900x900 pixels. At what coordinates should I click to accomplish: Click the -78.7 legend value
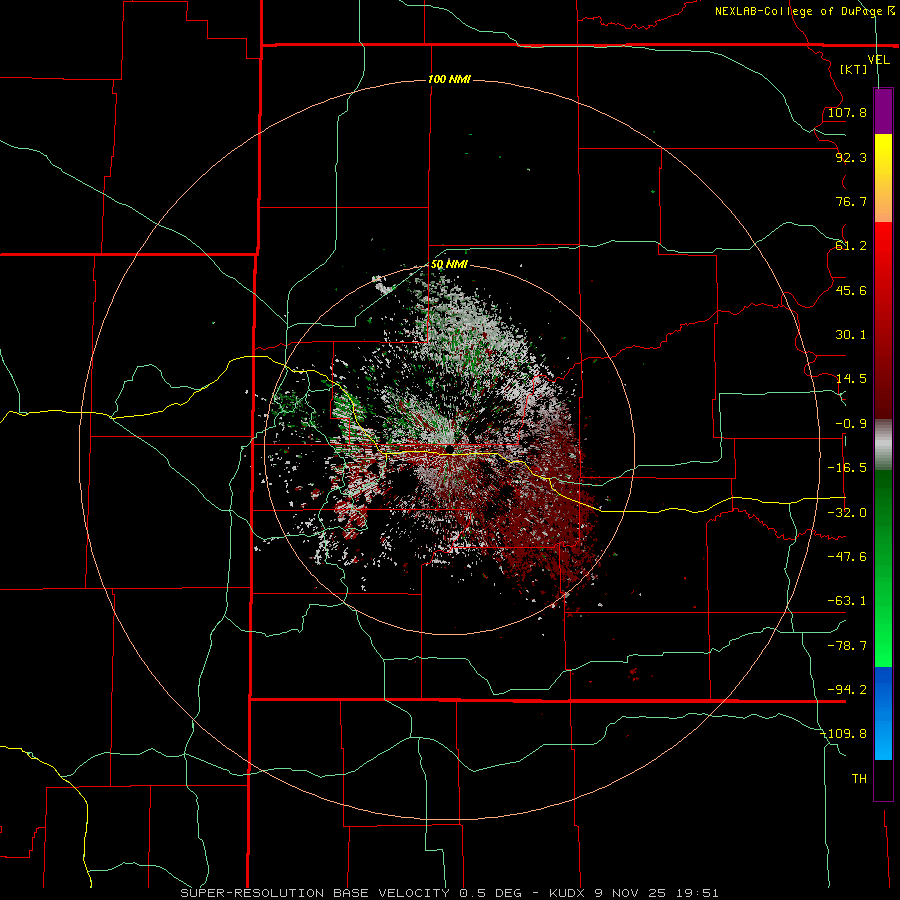point(847,646)
